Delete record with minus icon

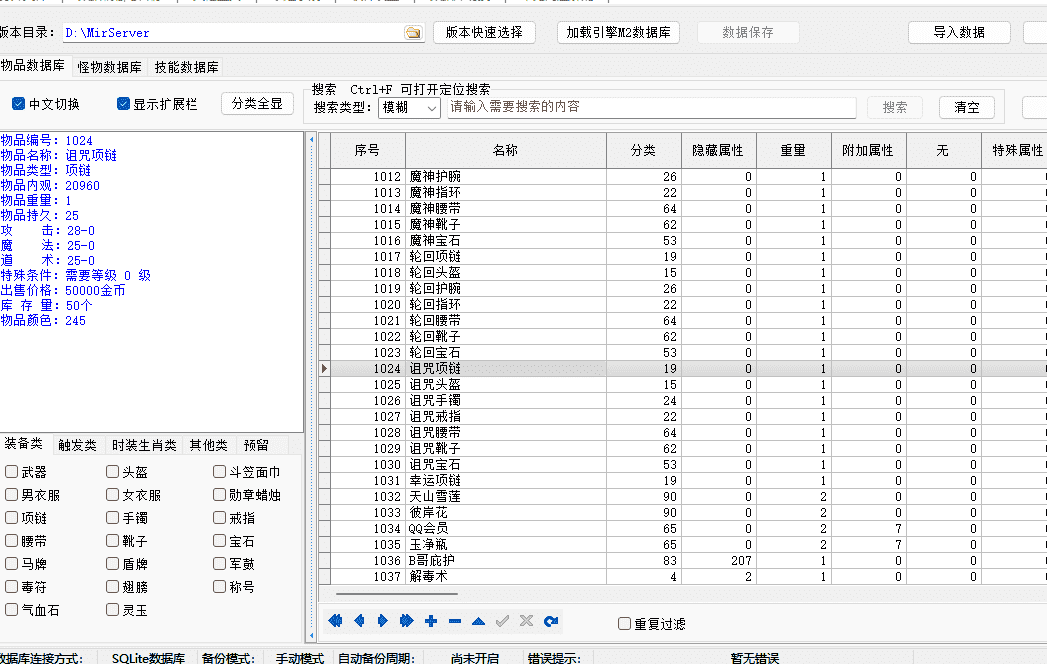click(455, 621)
